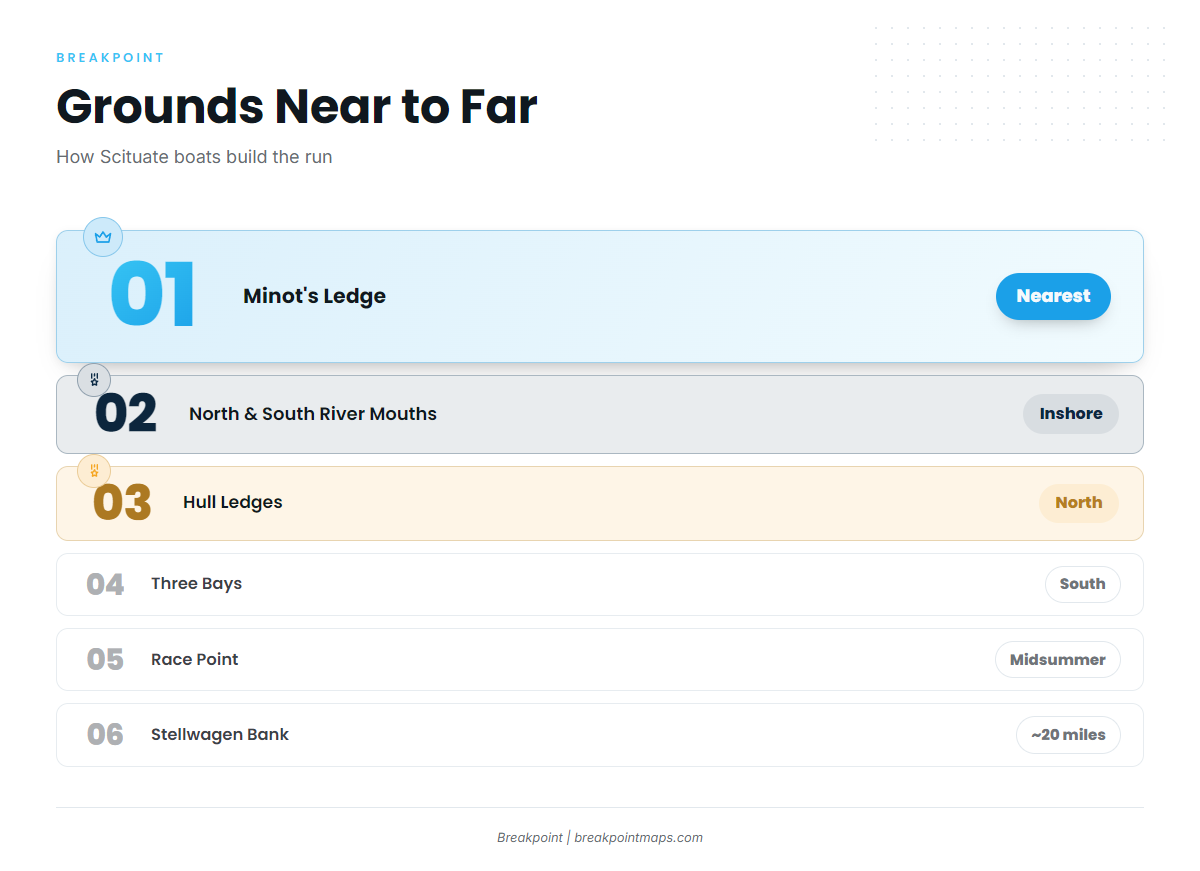Click the "North" tag on Hull Ledges
The image size is (1200, 871).
1079,503
